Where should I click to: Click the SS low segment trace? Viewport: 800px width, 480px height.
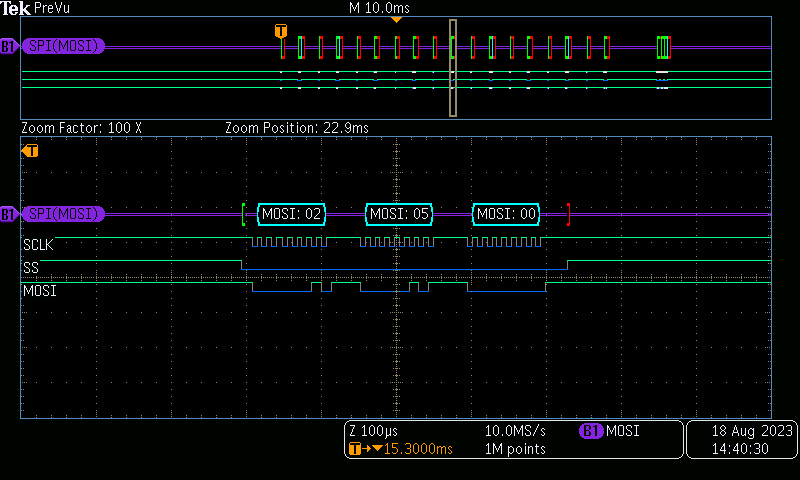click(x=404, y=269)
